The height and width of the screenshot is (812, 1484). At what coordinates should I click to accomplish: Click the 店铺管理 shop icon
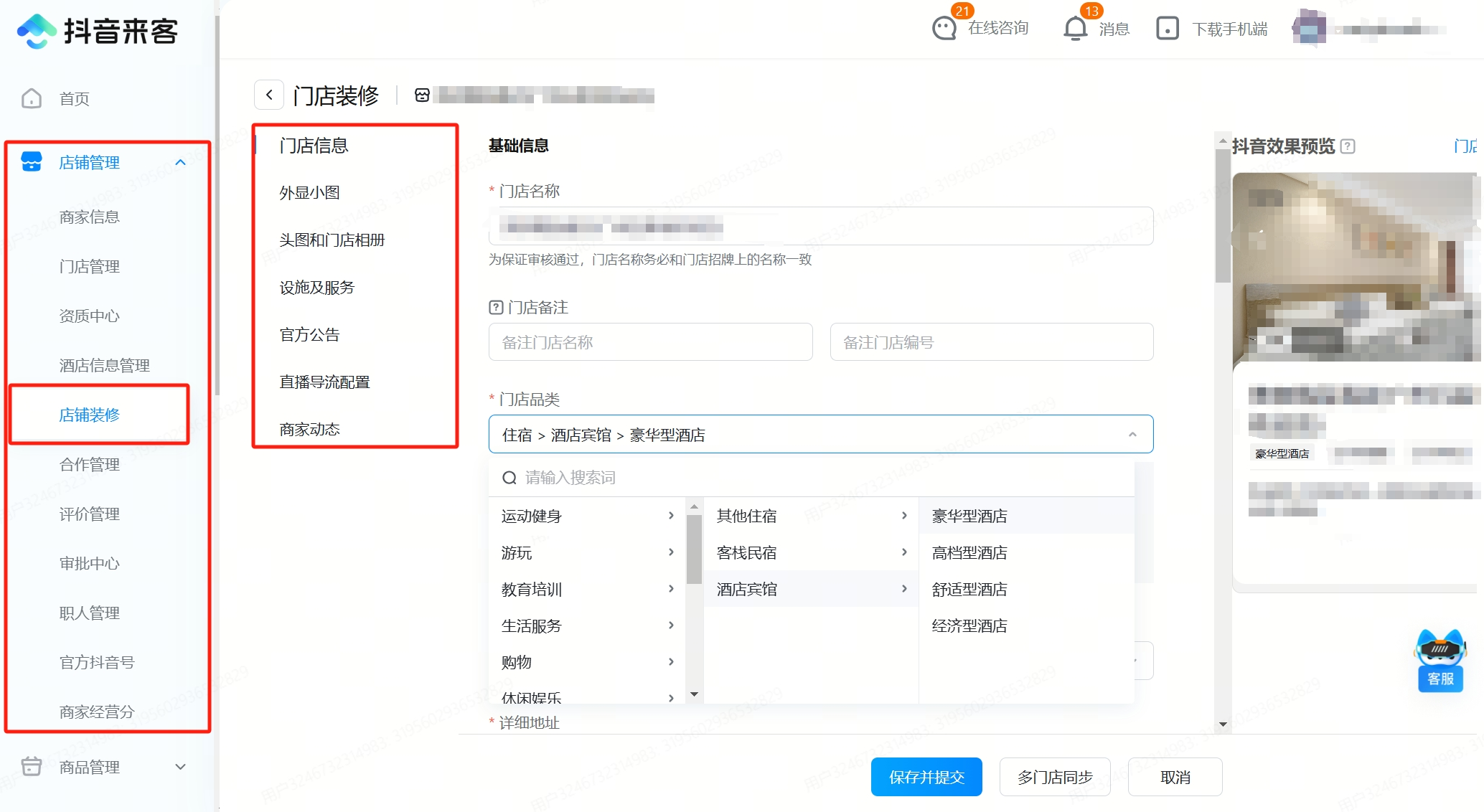[32, 162]
